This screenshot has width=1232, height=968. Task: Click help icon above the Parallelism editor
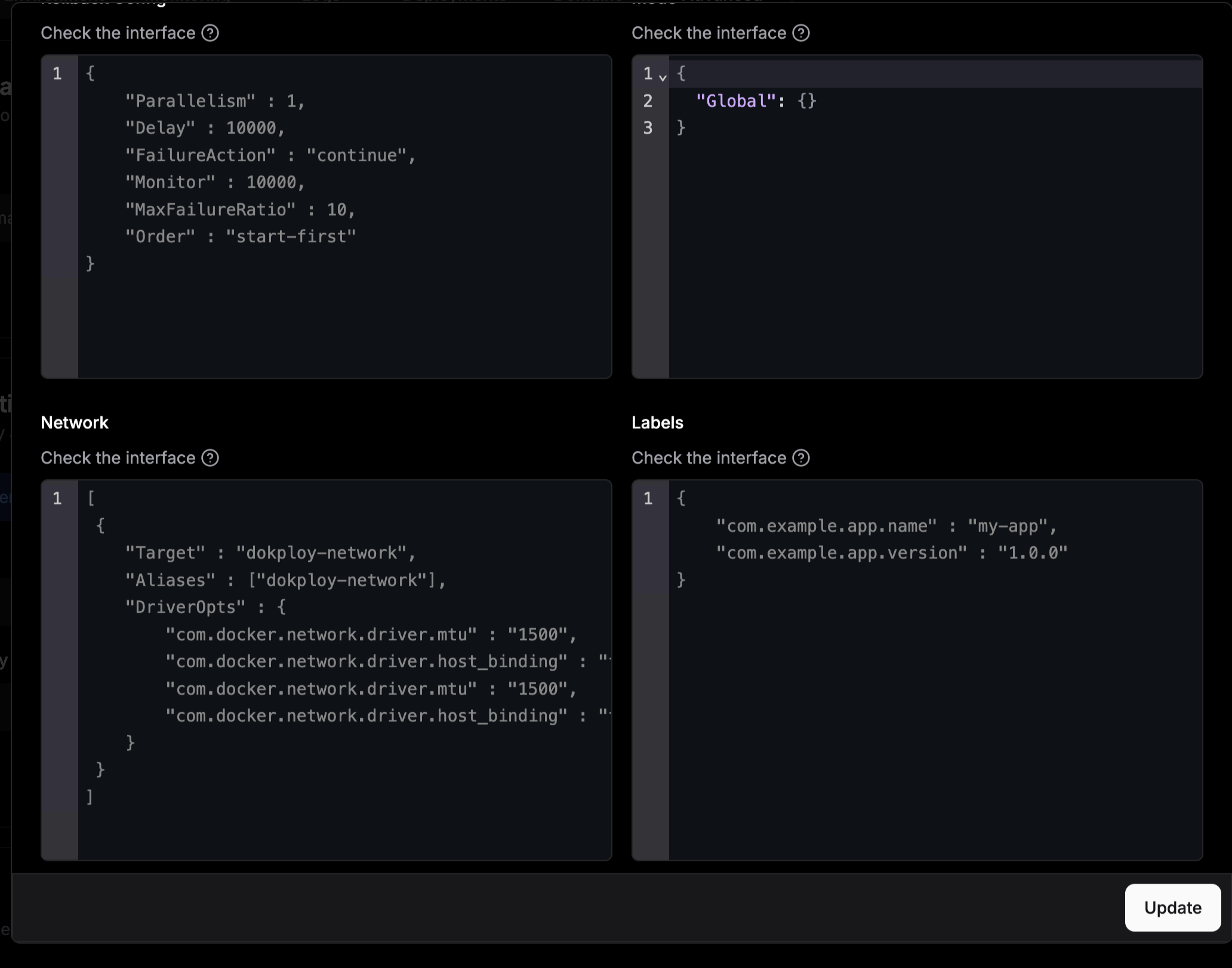pos(210,33)
